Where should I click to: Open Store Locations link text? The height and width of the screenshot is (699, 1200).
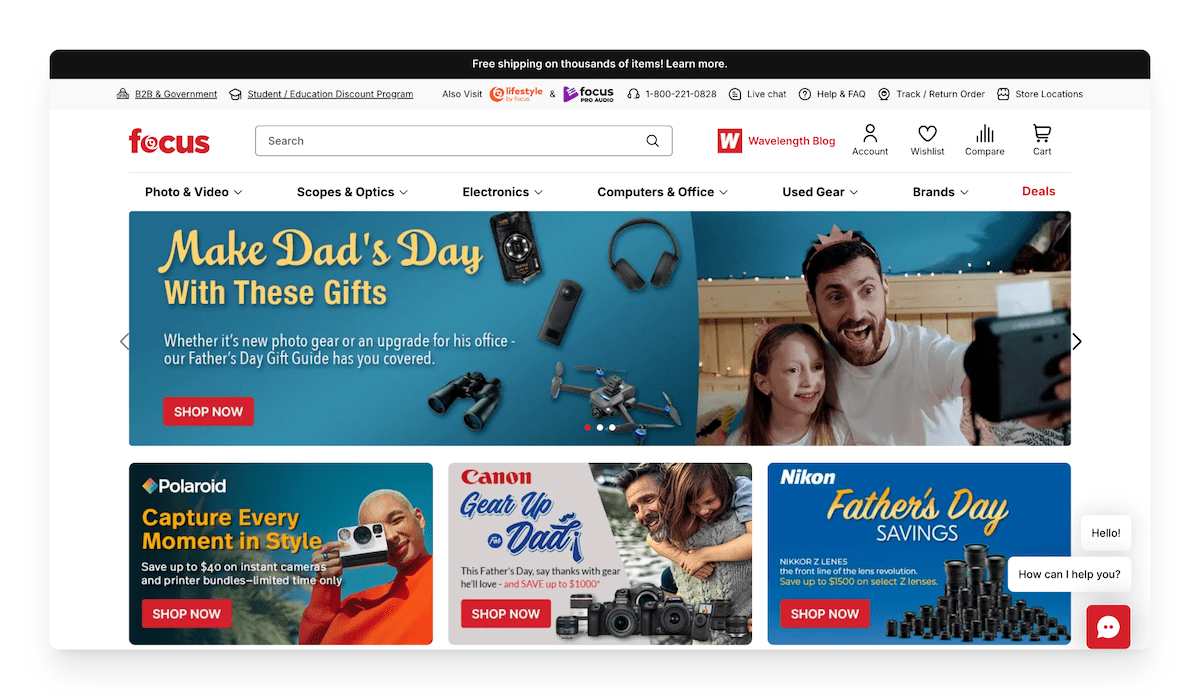pos(1049,94)
